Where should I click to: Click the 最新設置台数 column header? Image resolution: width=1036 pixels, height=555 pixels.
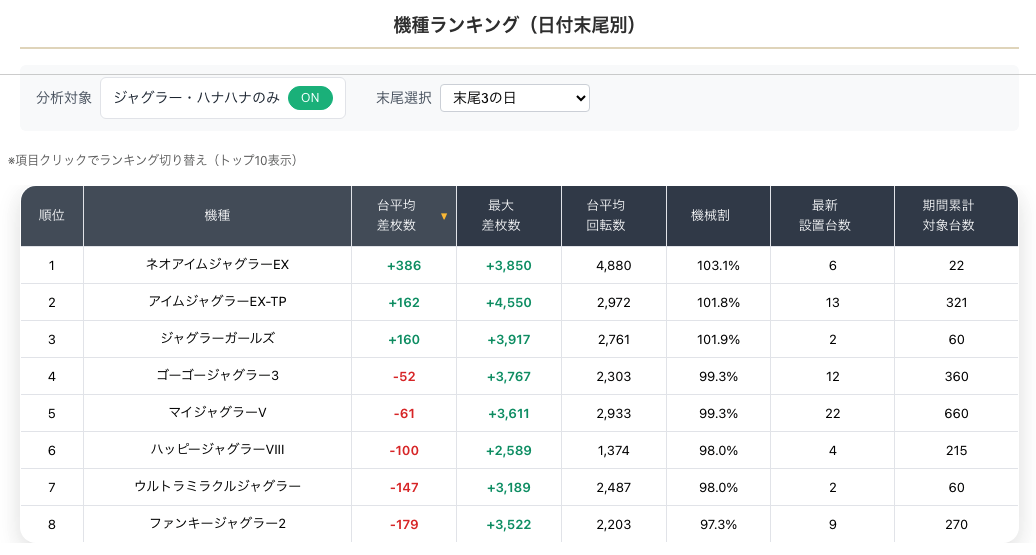832,216
